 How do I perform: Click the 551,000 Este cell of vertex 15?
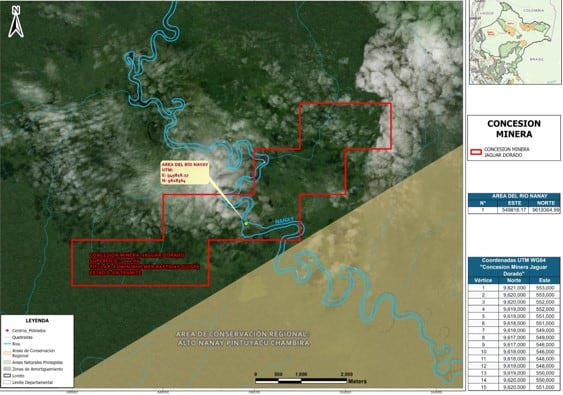click(546, 387)
